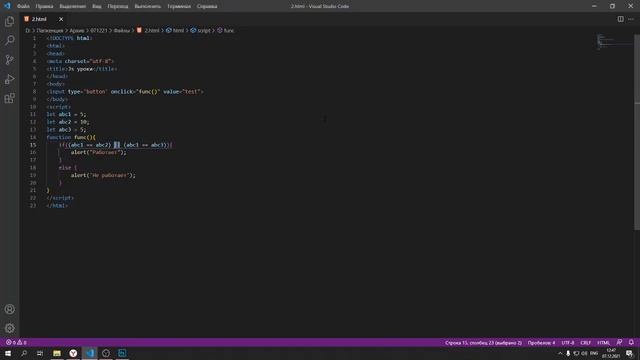Image resolution: width=640 pixels, height=360 pixels.
Task: Click the "let abc2 = 10;" line
Action: coord(67,122)
